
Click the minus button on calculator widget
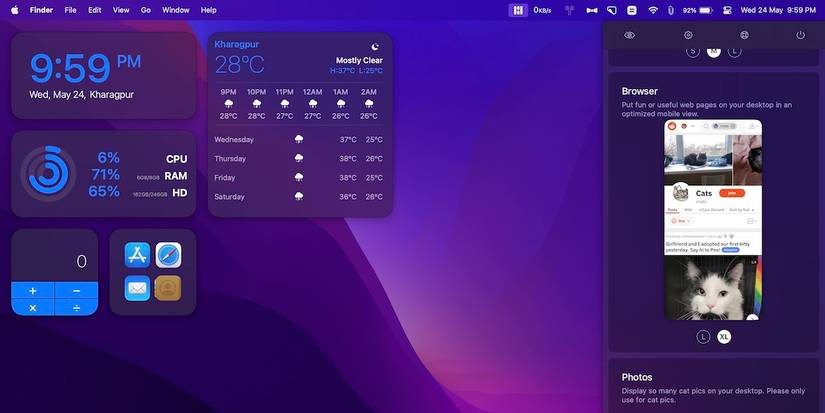(x=76, y=290)
